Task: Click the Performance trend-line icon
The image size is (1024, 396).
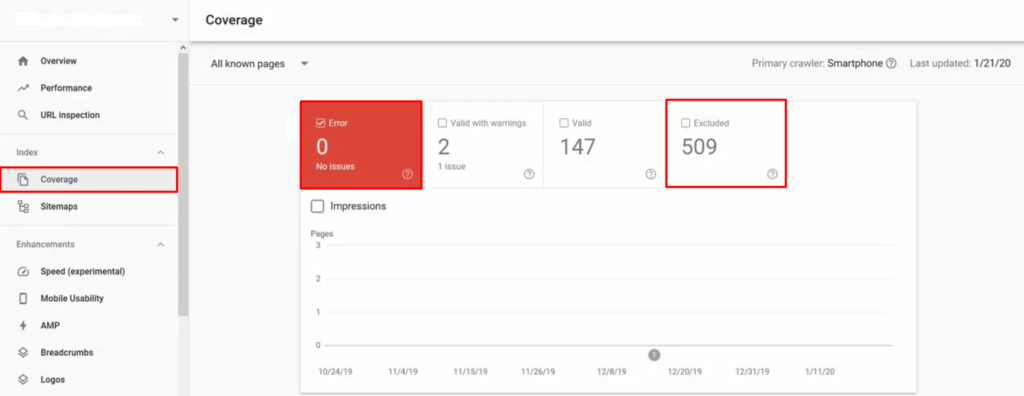Action: (x=23, y=88)
